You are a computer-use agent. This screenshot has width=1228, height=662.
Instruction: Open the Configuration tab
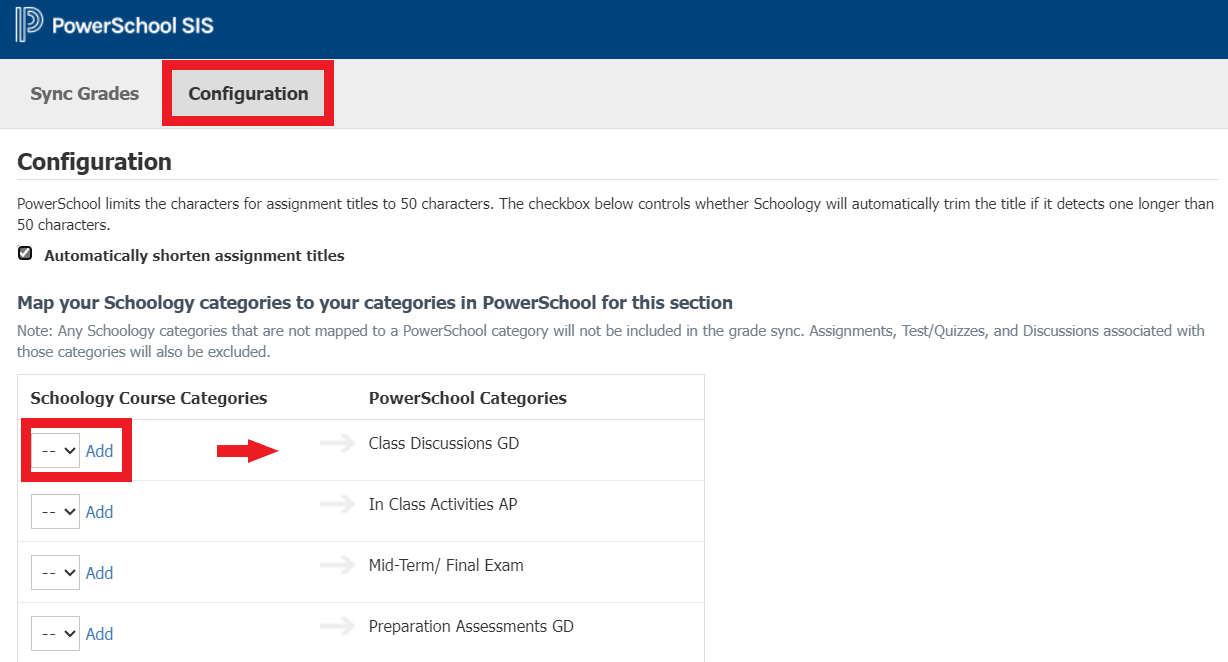point(248,94)
